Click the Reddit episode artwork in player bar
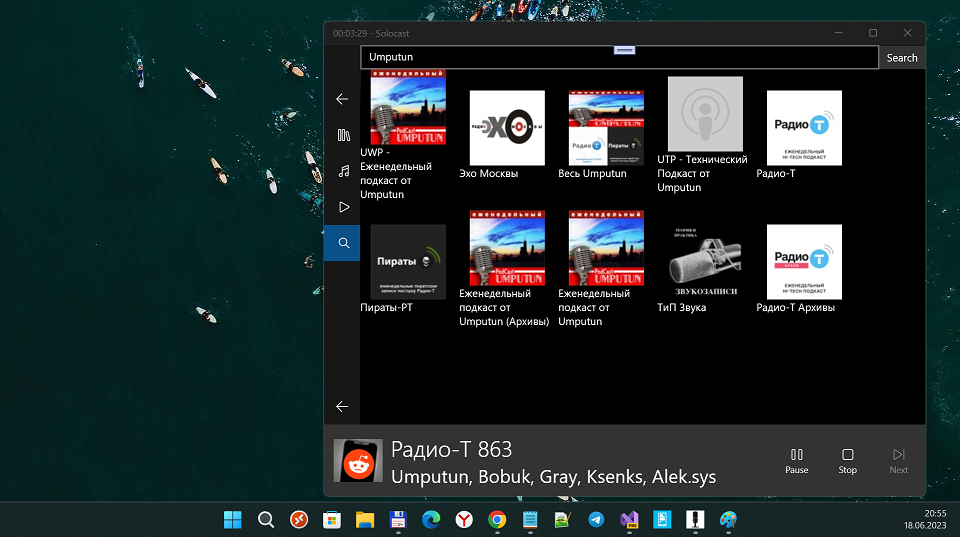The width and height of the screenshot is (960, 537). coord(358,460)
